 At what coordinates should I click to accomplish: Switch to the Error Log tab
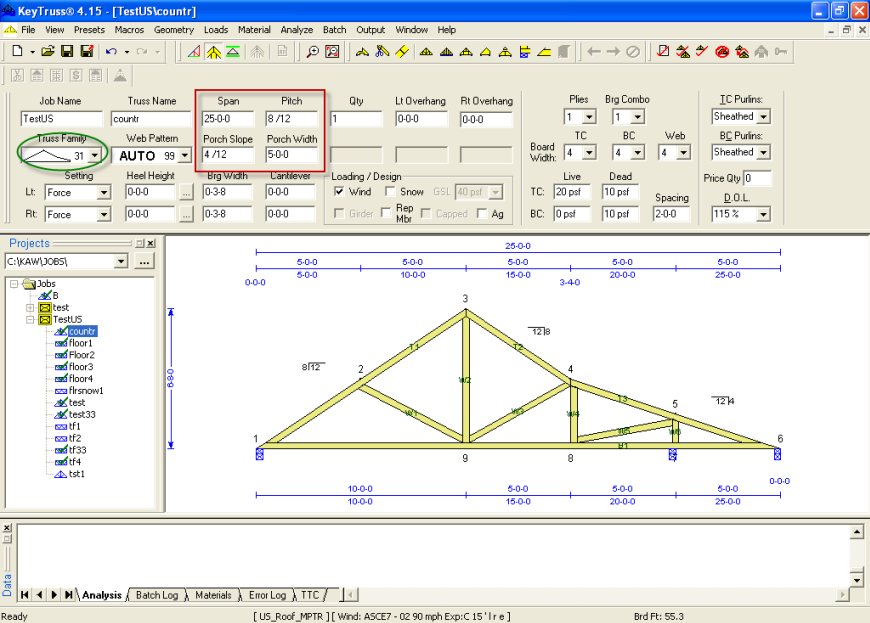point(267,595)
